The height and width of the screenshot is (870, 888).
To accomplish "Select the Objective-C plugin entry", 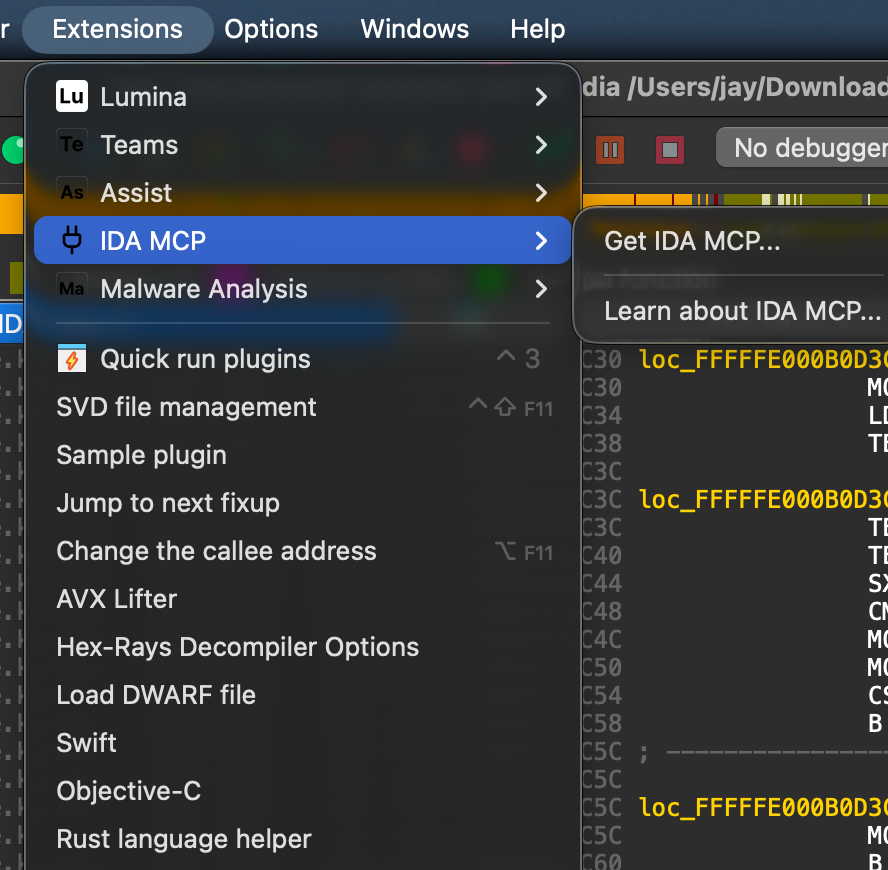I will click(302, 791).
